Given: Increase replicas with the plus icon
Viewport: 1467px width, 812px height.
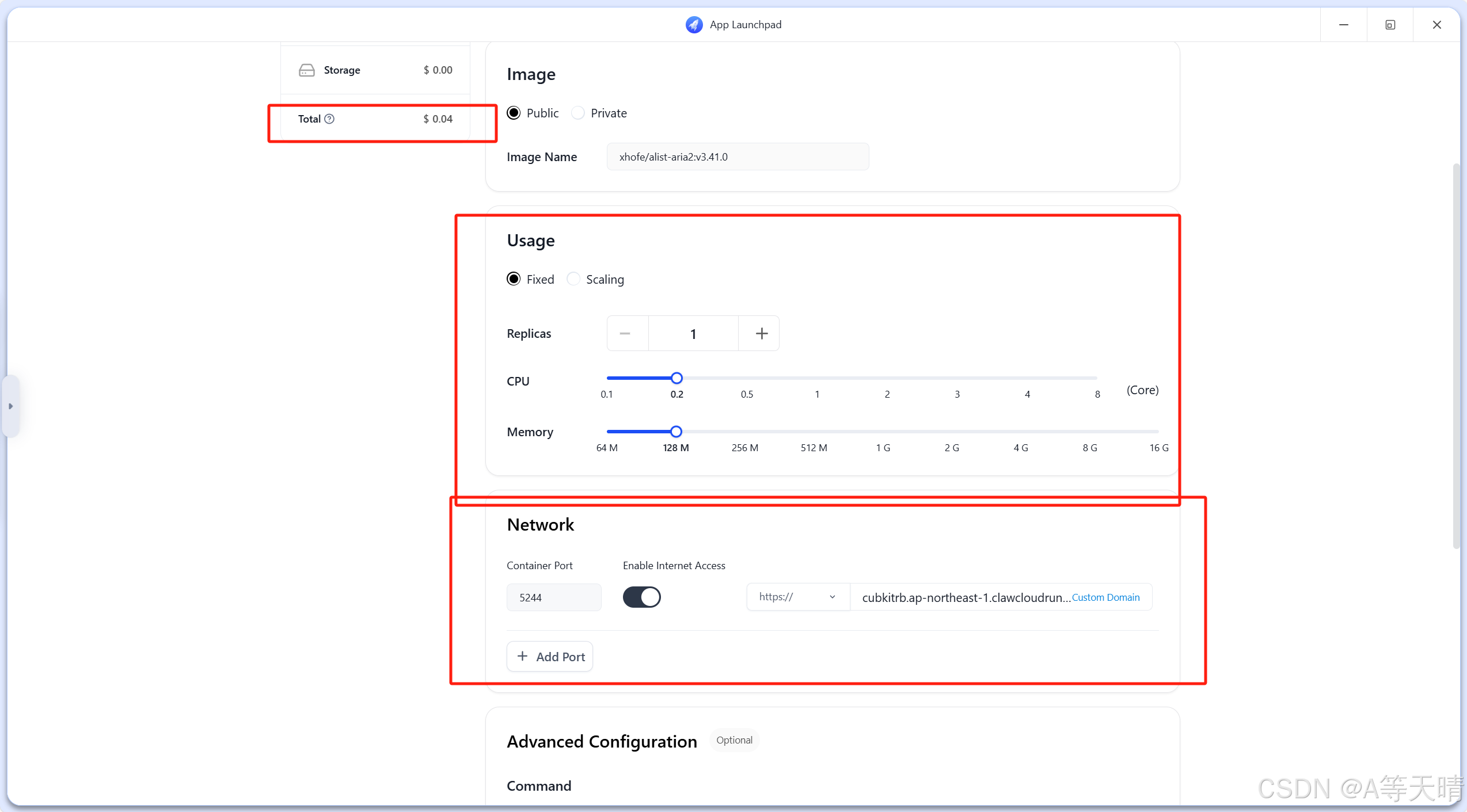Looking at the screenshot, I should [x=761, y=334].
